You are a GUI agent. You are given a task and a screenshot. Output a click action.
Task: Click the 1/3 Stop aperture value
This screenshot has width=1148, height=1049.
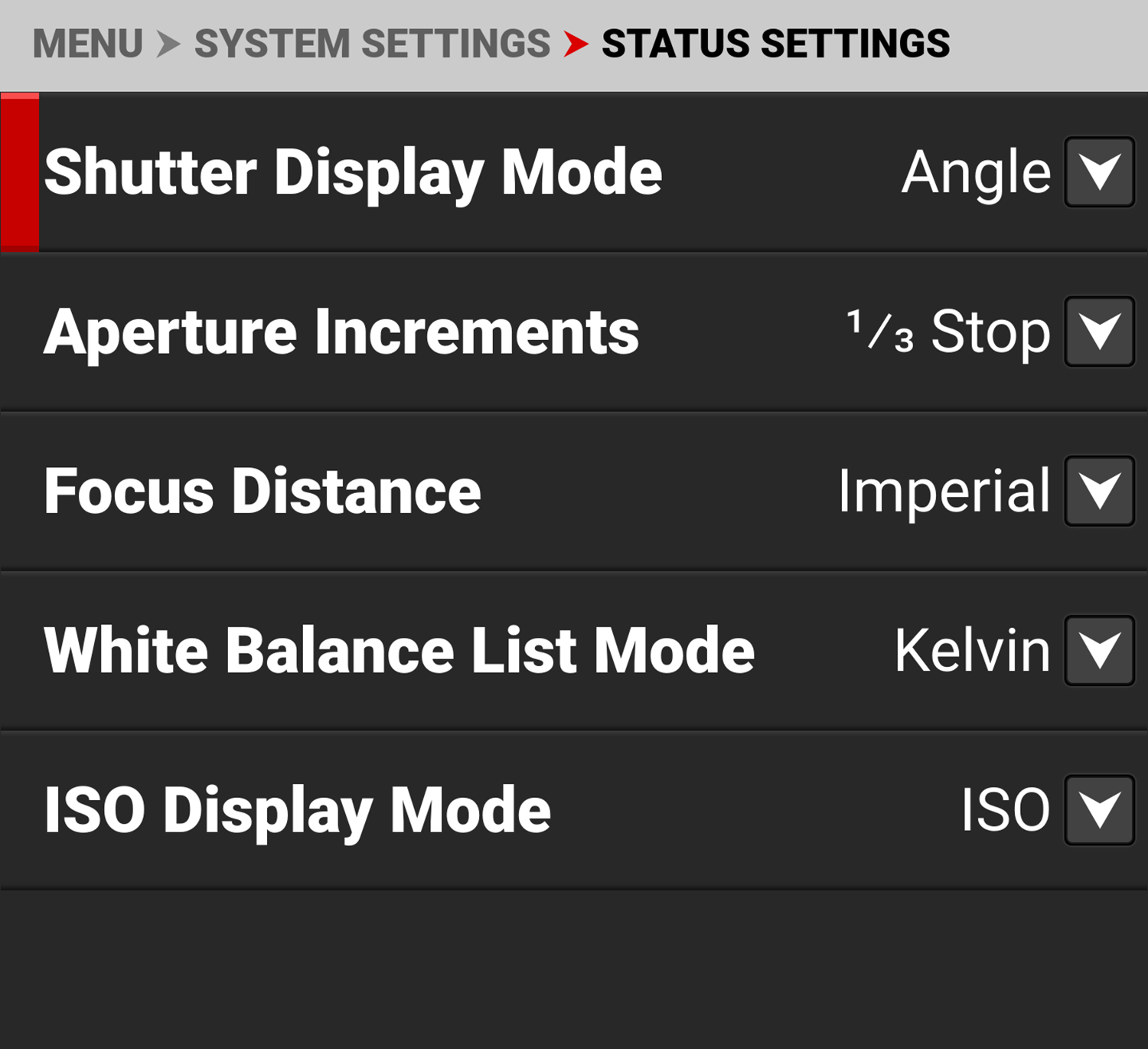[x=948, y=332]
